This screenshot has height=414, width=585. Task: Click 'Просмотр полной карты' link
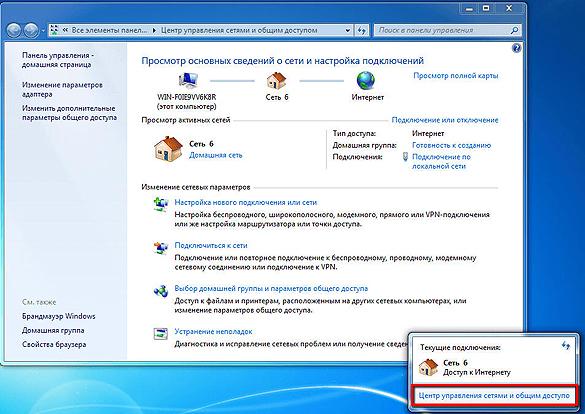coord(456,76)
